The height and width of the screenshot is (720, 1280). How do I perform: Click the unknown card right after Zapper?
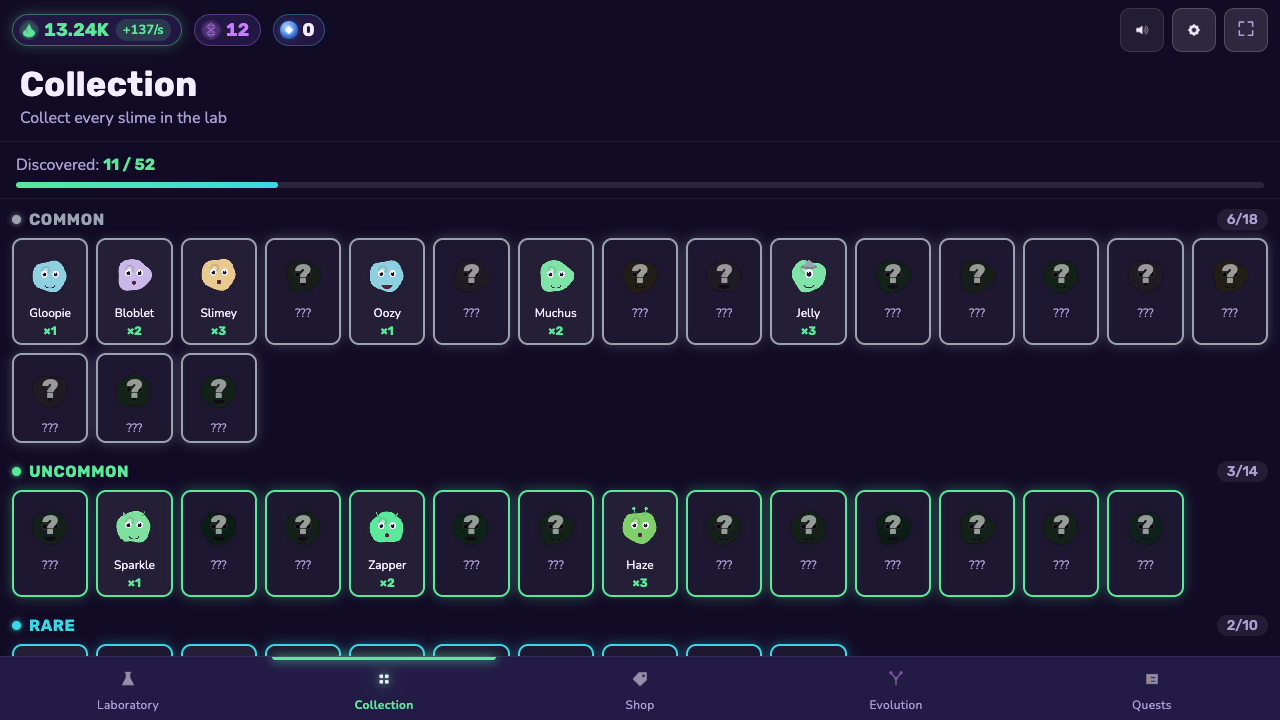[x=471, y=543]
